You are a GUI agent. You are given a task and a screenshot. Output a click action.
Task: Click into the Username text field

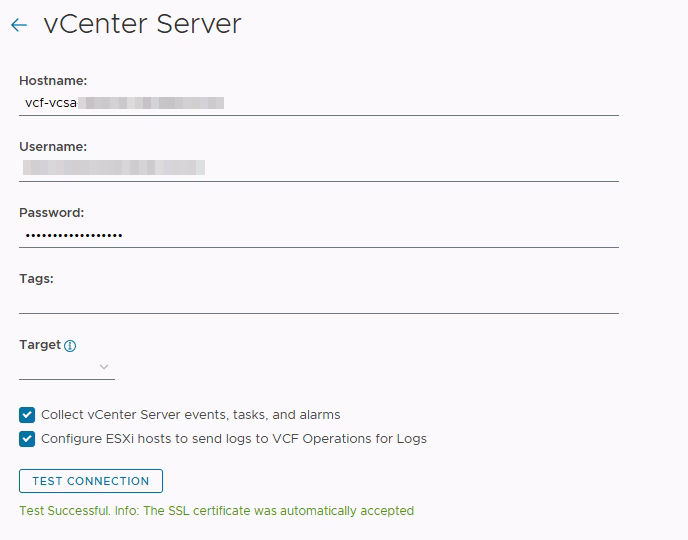pyautogui.click(x=318, y=168)
